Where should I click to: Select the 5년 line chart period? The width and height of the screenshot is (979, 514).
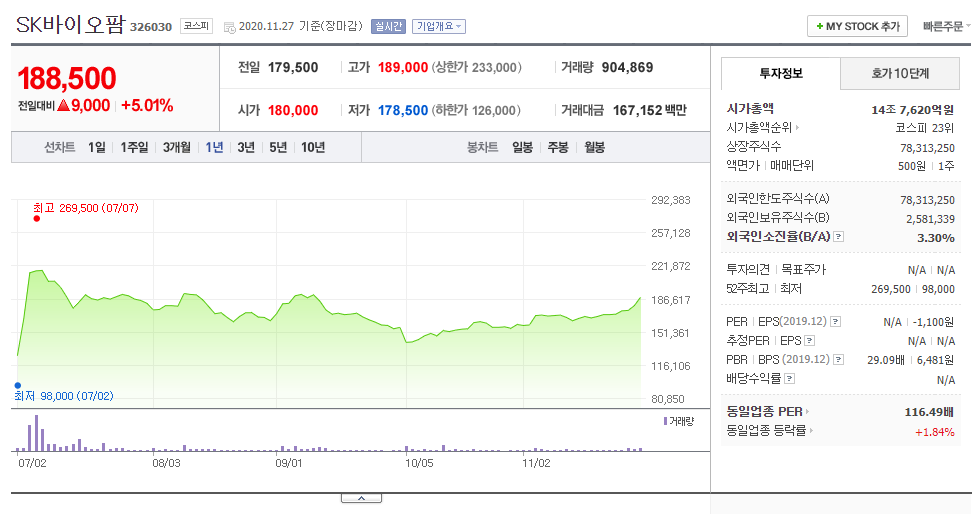pyautogui.click(x=278, y=147)
